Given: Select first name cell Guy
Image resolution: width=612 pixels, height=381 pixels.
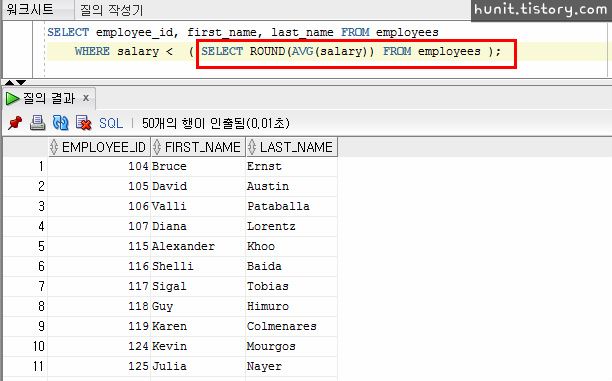Looking at the screenshot, I should pyautogui.click(x=198, y=306).
